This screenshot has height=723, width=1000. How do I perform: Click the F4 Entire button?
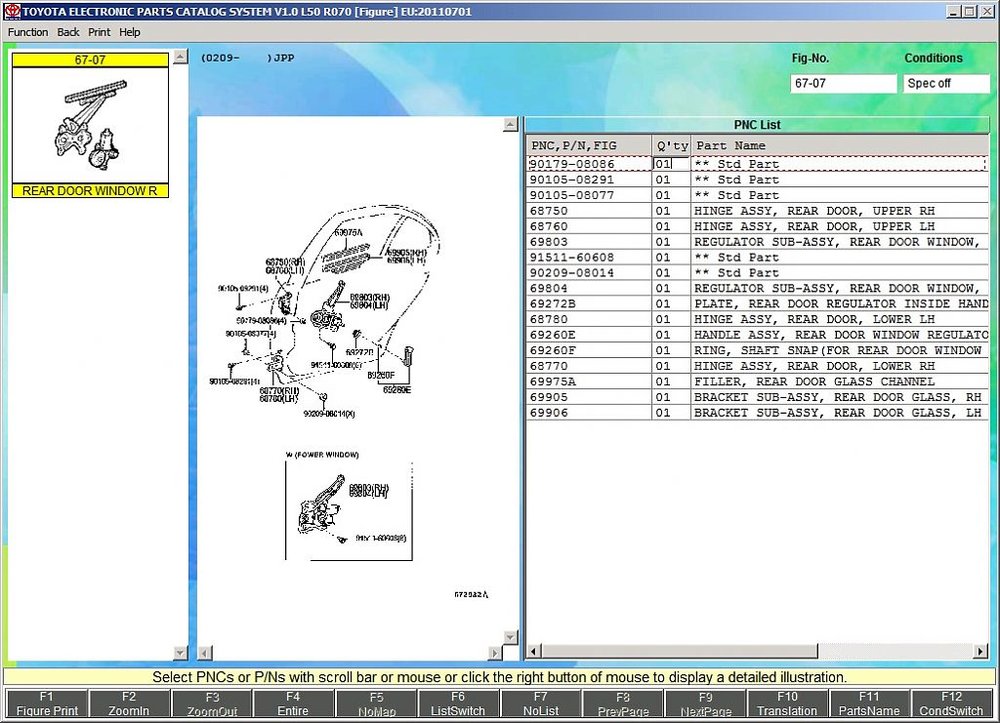293,703
